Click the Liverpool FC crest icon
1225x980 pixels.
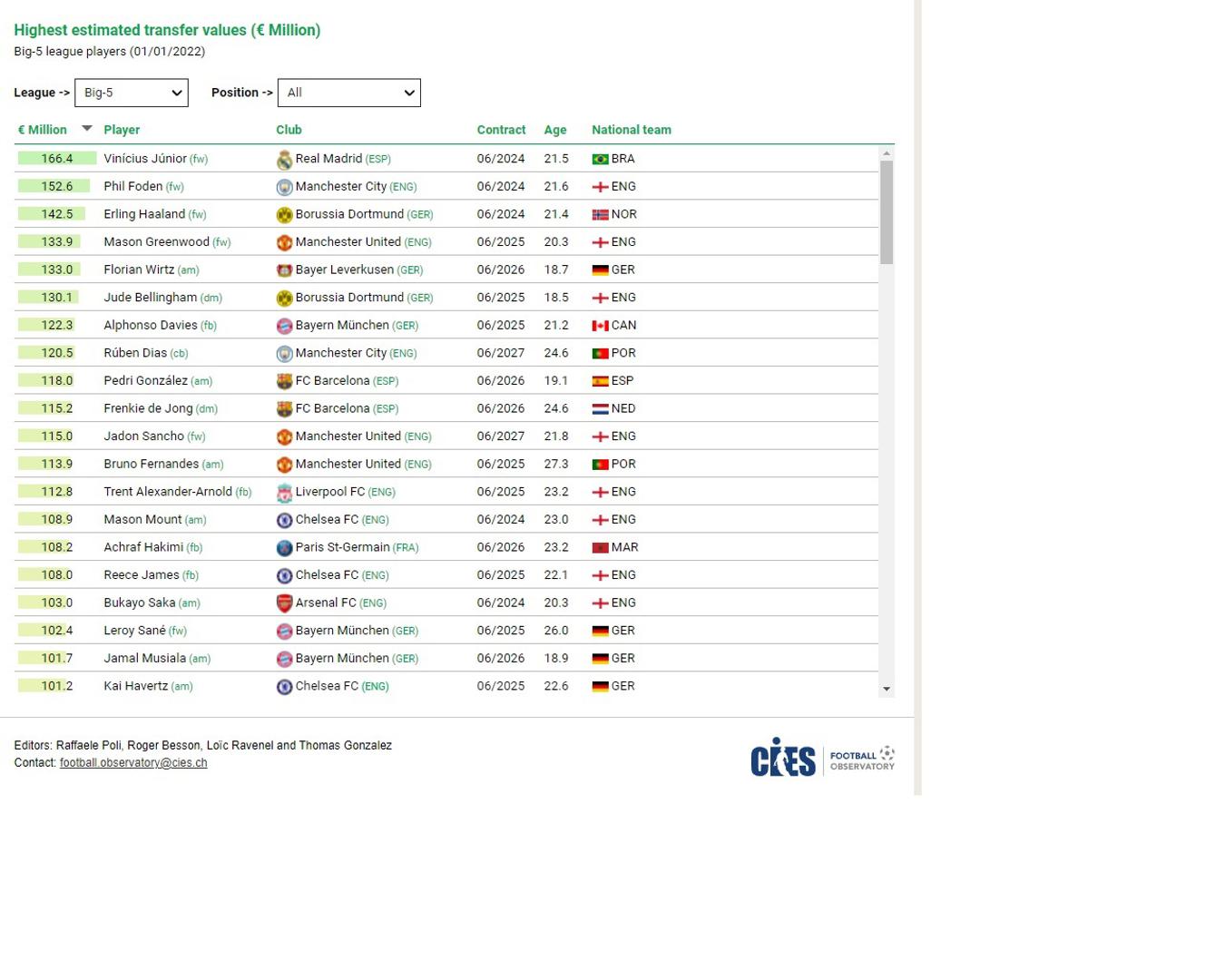[284, 493]
